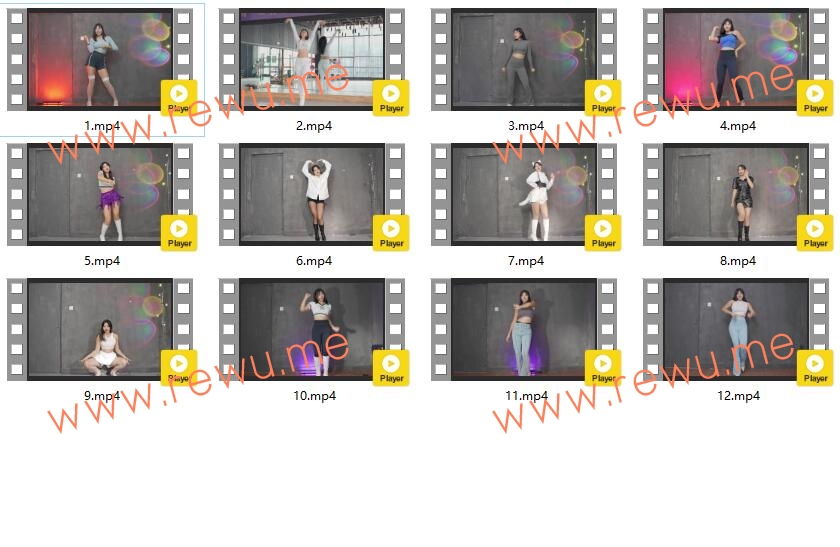Select the Player badge on 3.mp4

pos(604,98)
